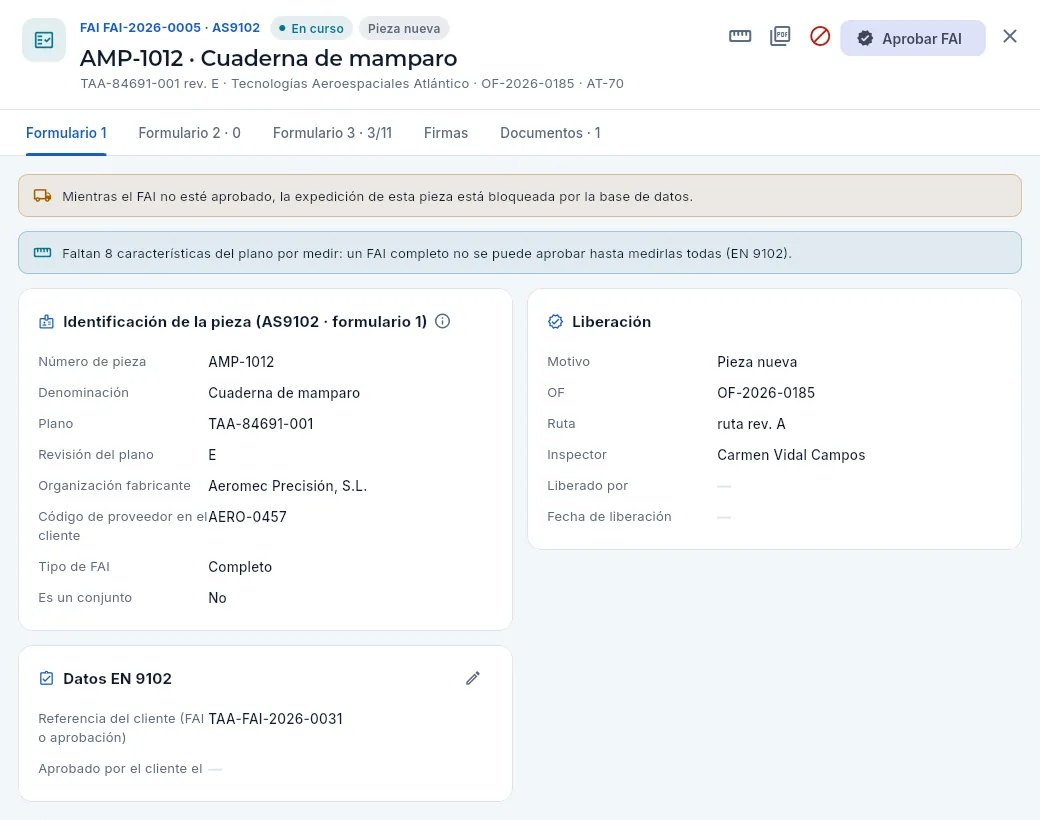
Task: Click the Datos EN 9102 clipboard icon
Action: (x=46, y=678)
